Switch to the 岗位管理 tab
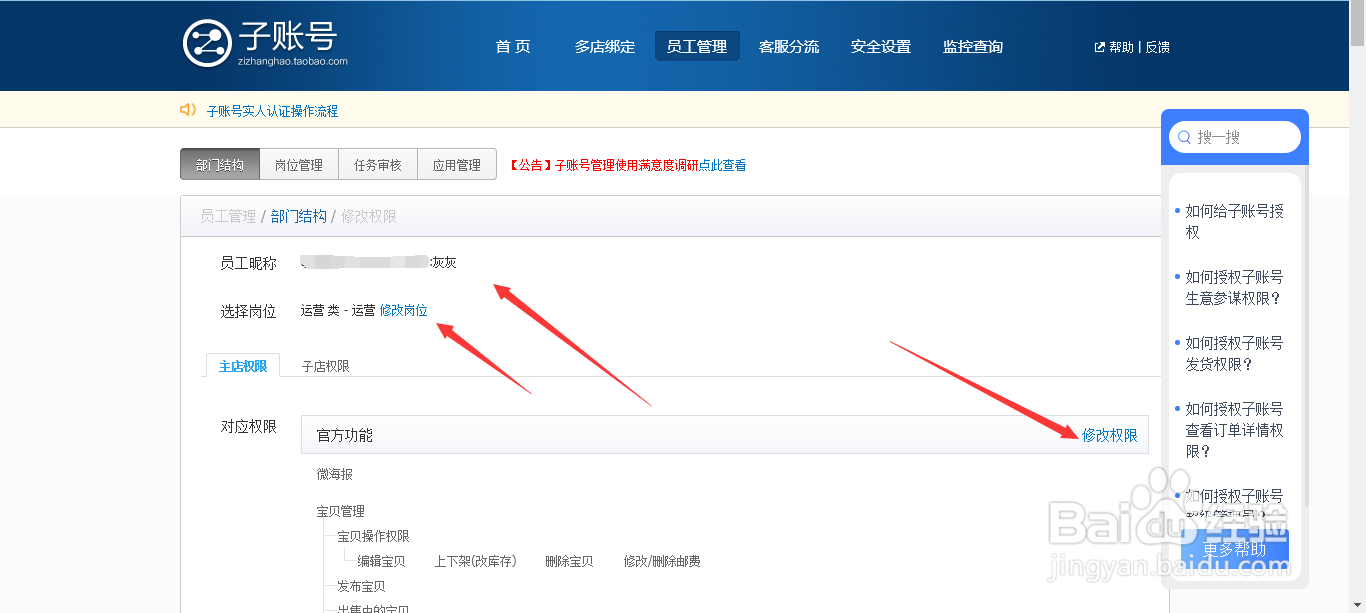 299,165
